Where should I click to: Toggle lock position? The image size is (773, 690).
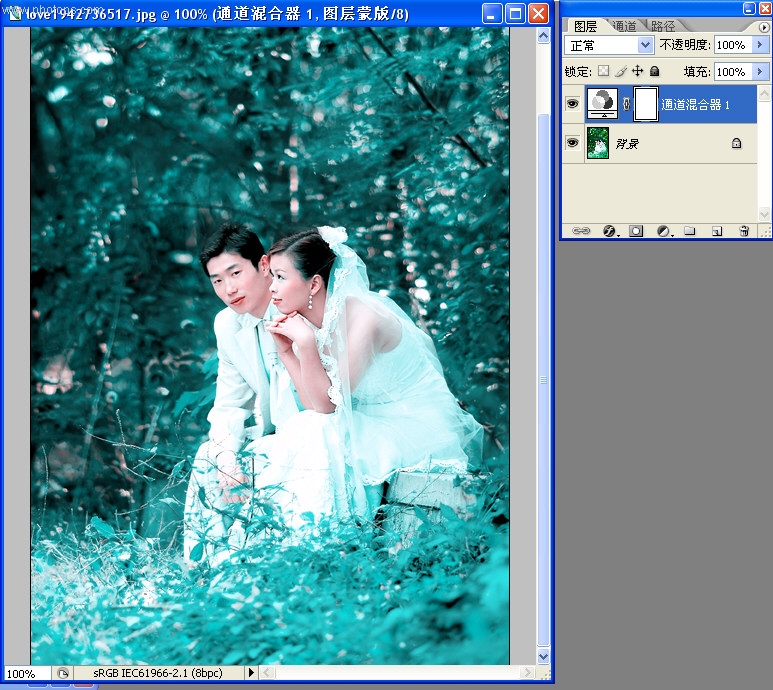pyautogui.click(x=637, y=71)
